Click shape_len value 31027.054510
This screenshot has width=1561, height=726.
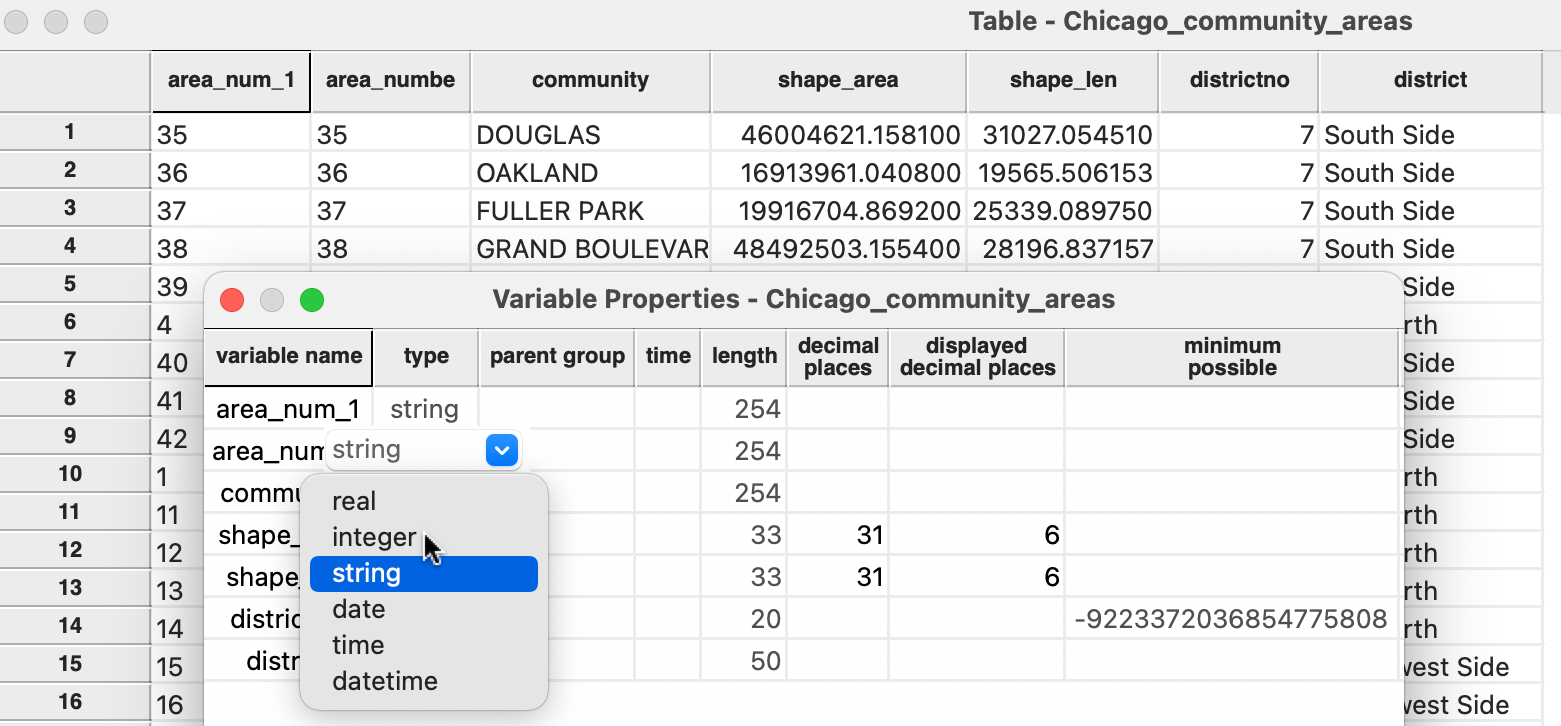[x=1063, y=135]
